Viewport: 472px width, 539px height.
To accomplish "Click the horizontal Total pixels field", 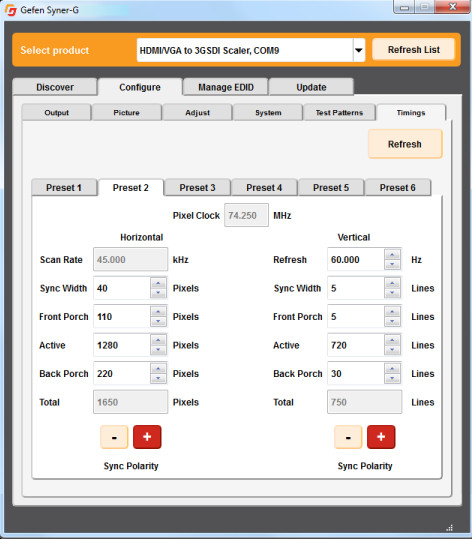I will pos(130,402).
